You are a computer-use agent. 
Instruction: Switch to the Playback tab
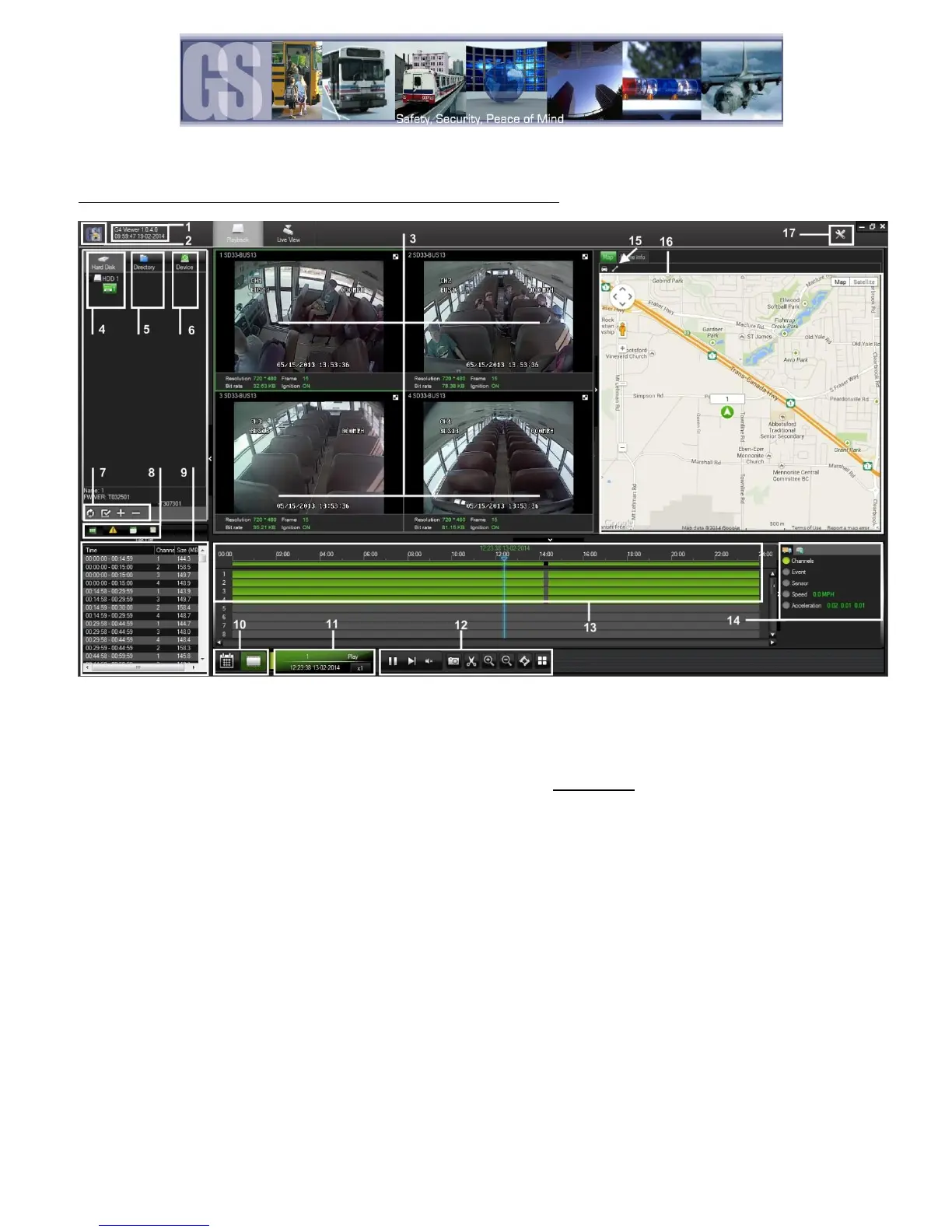(238, 234)
